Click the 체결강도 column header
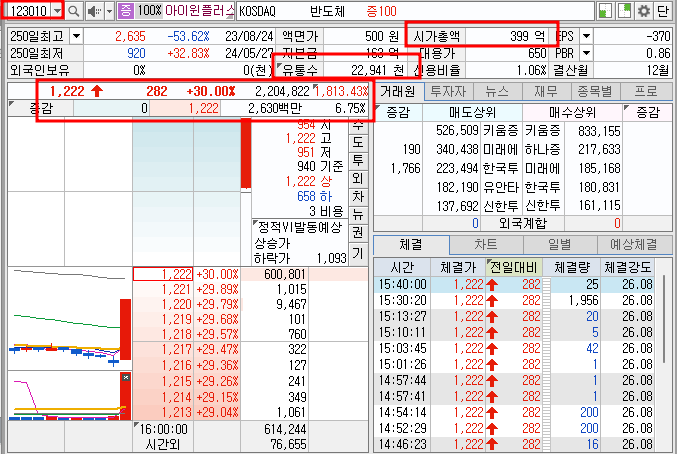The height and width of the screenshot is (454, 677). coord(627,268)
